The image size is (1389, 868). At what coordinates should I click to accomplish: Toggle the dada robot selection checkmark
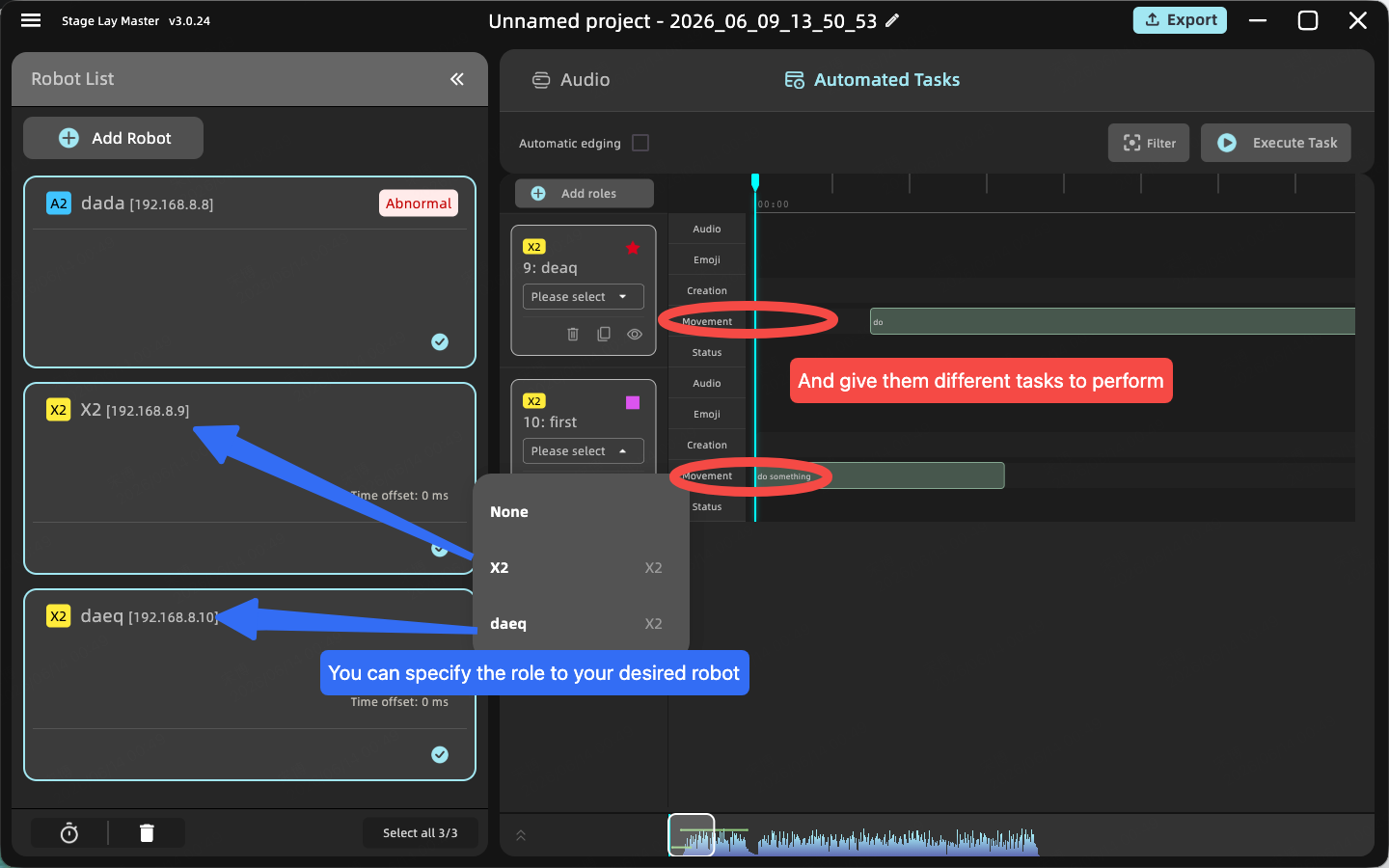click(x=440, y=341)
